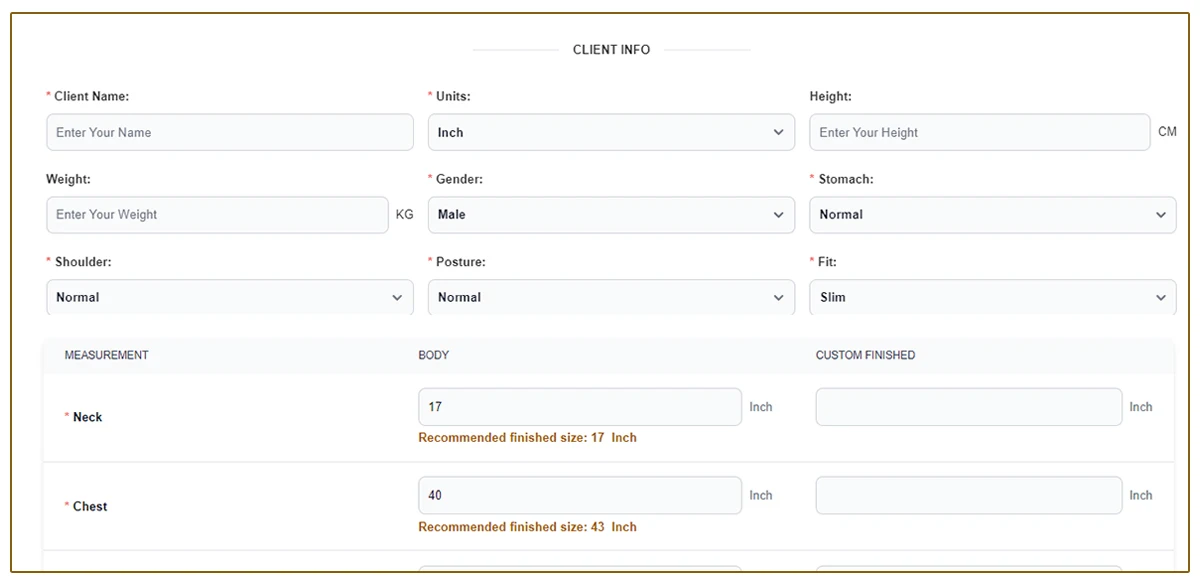Click the BODY column header
The width and height of the screenshot is (1200, 586).
click(x=433, y=355)
